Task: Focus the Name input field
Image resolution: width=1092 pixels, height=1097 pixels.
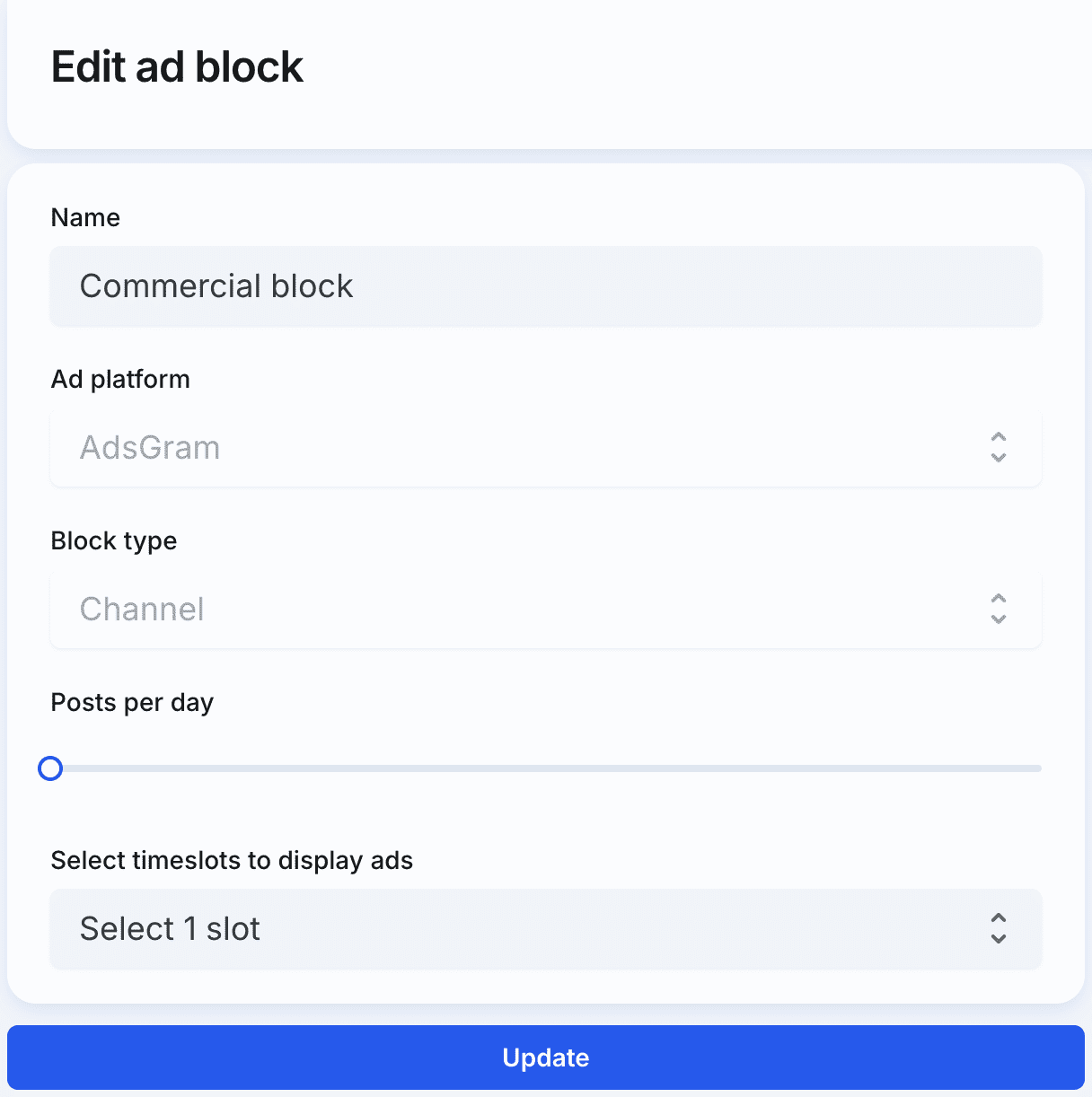Action: (546, 286)
